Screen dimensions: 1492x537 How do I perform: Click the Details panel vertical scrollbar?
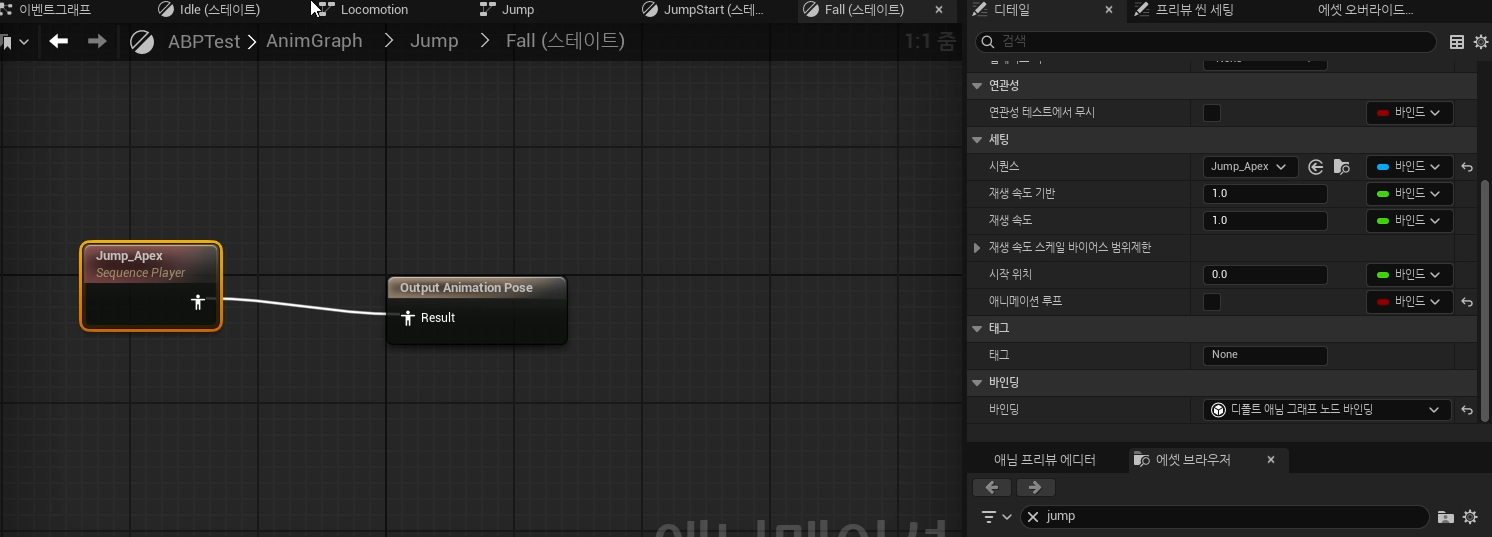[x=1484, y=300]
